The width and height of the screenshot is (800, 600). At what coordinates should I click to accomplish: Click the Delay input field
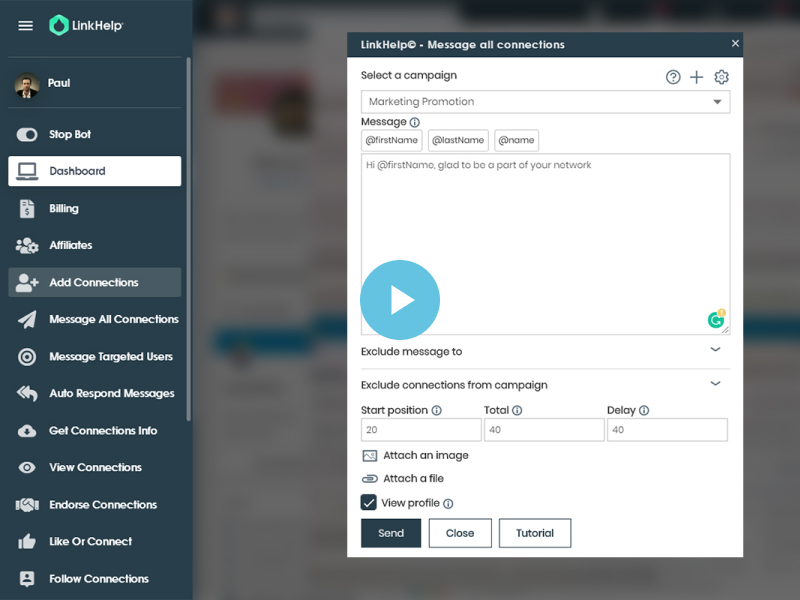click(x=667, y=430)
